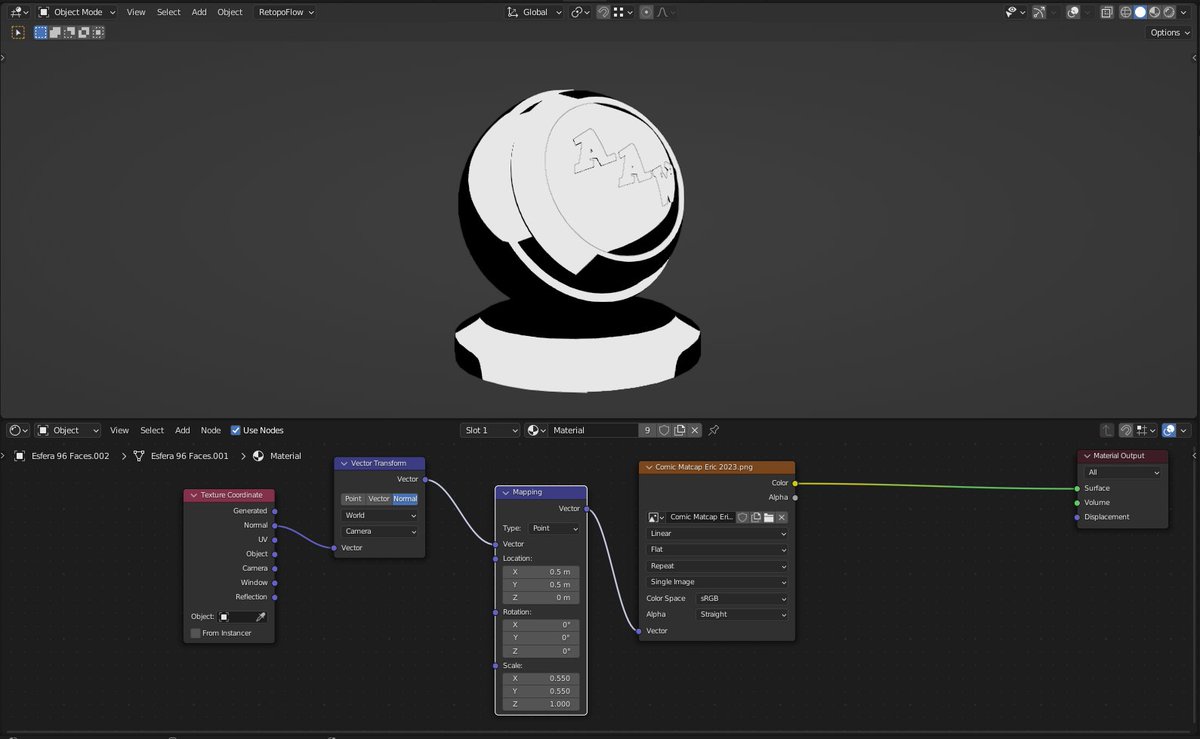Toggle viewport gizmos display
Image resolution: width=1200 pixels, height=739 pixels.
[x=1039, y=12]
